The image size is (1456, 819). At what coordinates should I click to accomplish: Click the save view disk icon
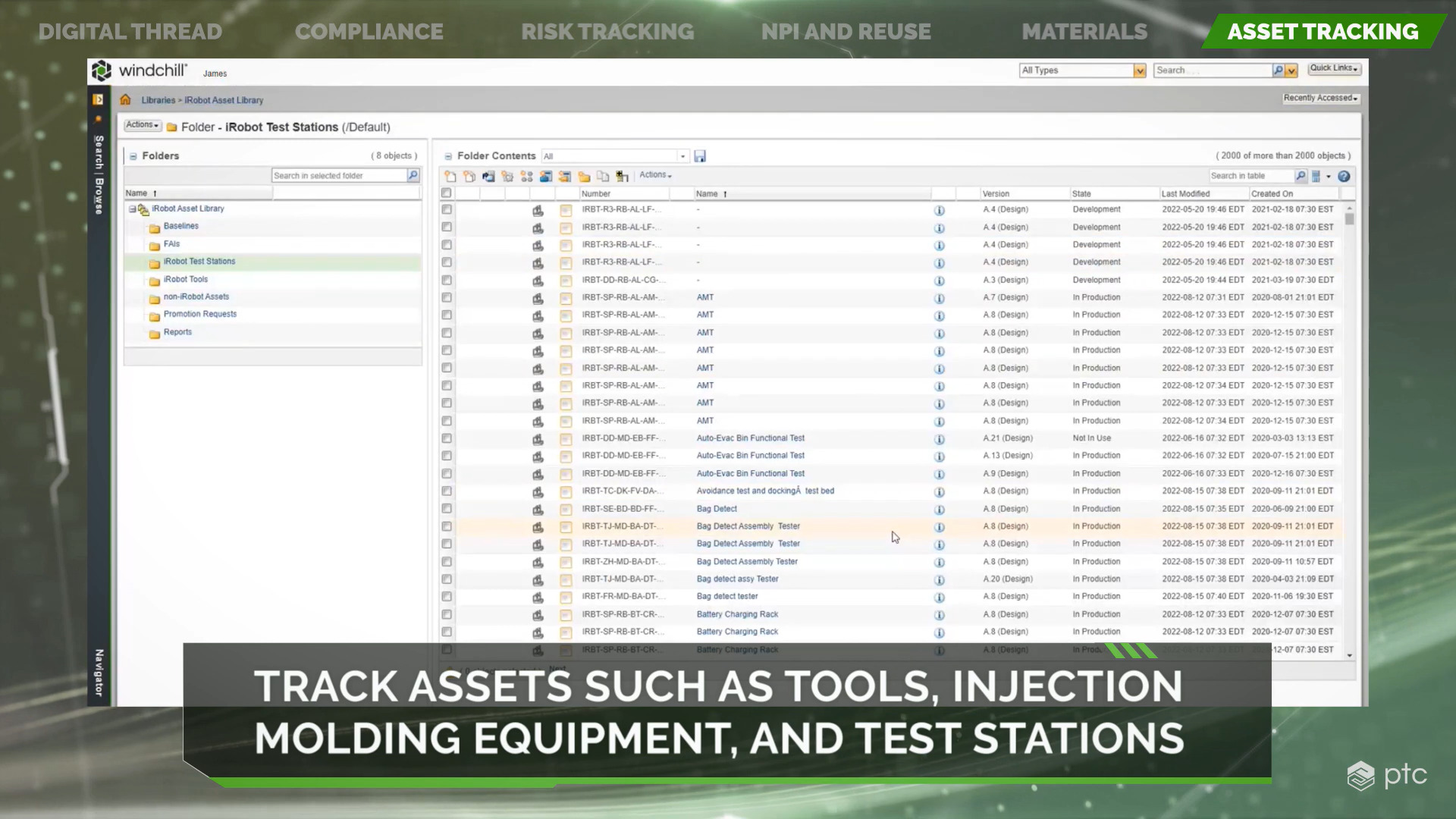(x=700, y=156)
